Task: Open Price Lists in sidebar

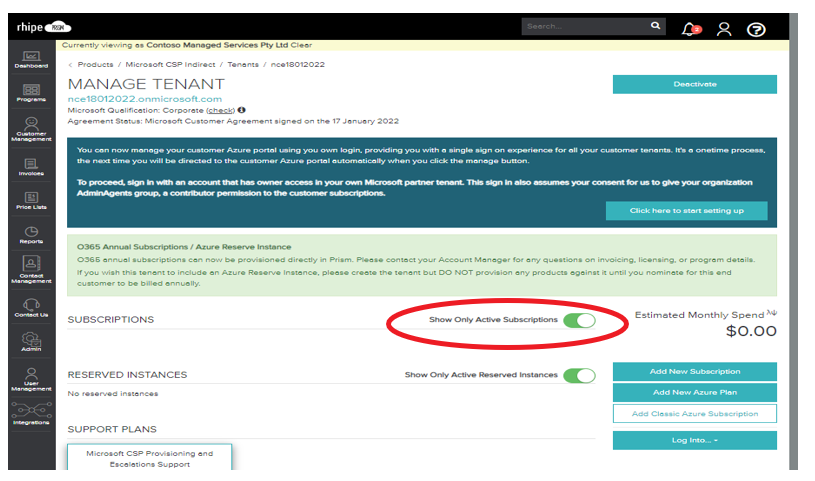Action: [x=31, y=201]
